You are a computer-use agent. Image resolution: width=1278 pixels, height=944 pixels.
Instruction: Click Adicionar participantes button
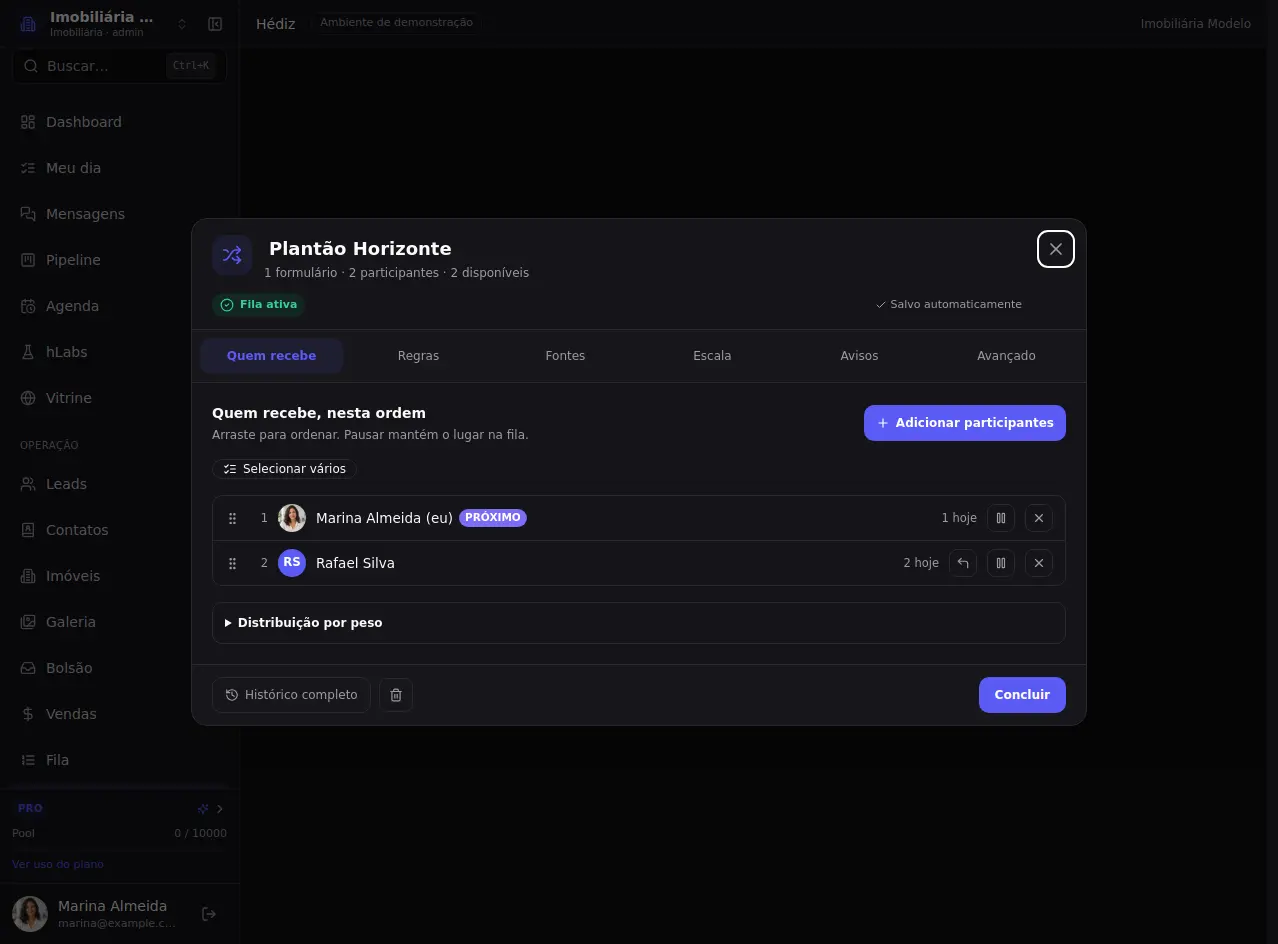pyautogui.click(x=965, y=423)
